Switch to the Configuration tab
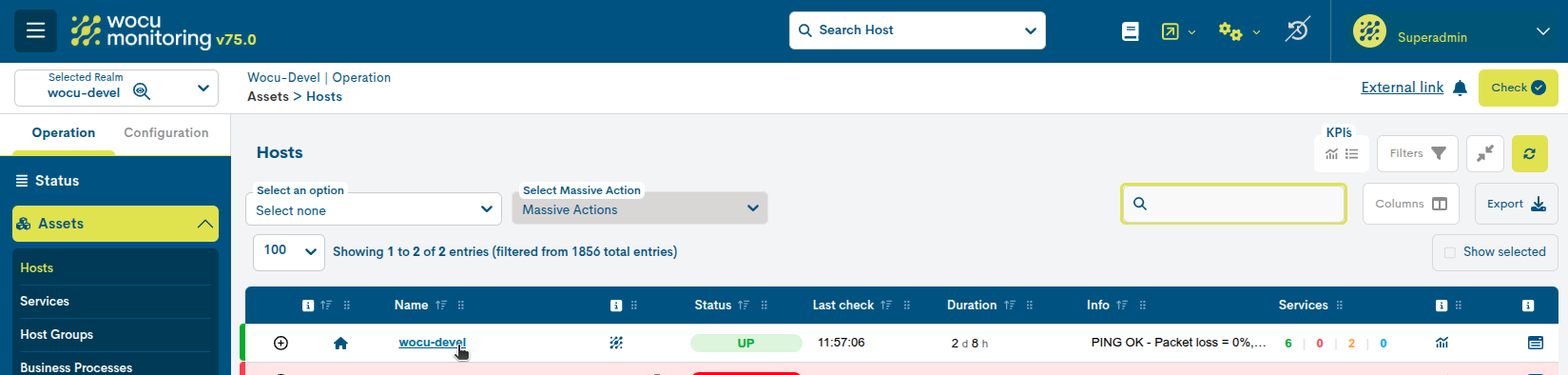 click(x=166, y=132)
